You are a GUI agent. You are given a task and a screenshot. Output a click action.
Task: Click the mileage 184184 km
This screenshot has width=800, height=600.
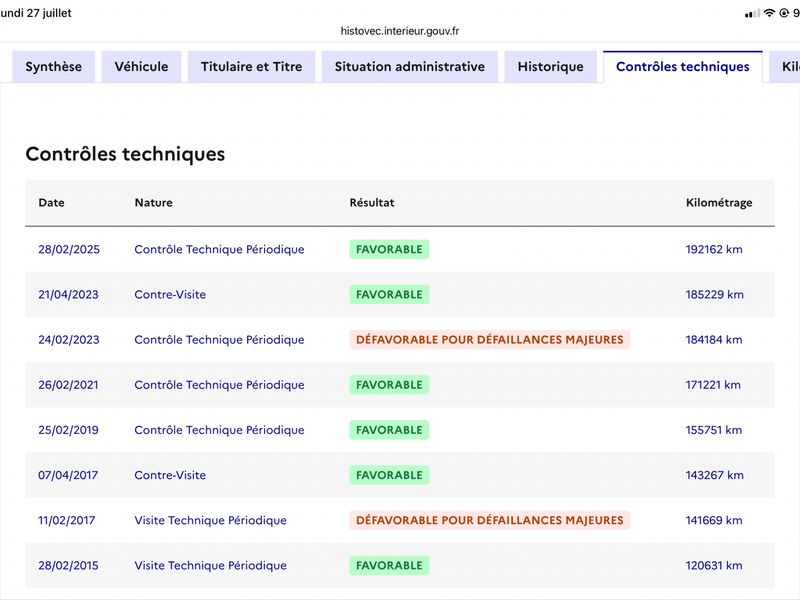pyautogui.click(x=714, y=340)
